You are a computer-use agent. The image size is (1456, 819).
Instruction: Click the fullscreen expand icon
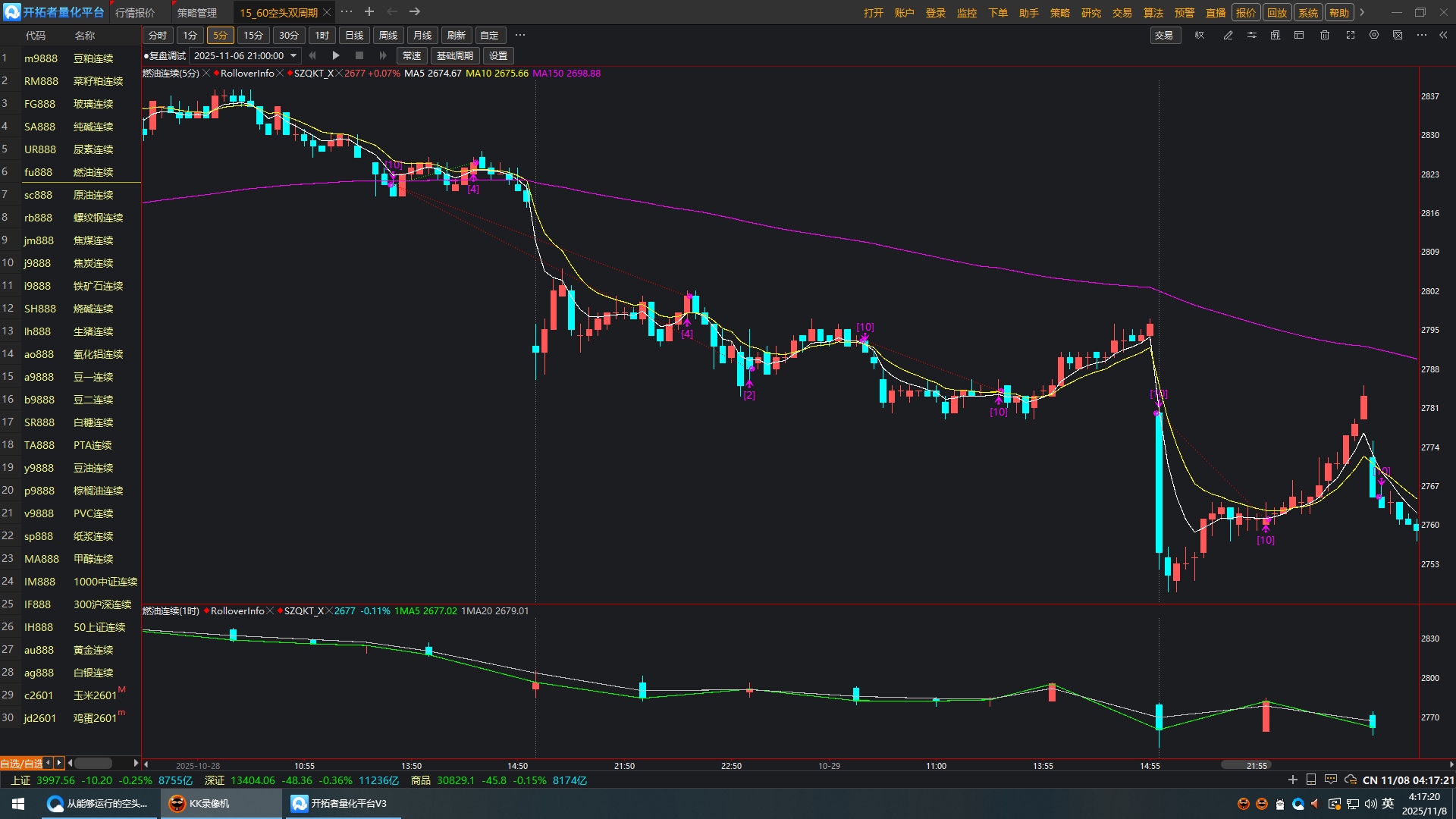[x=1350, y=36]
